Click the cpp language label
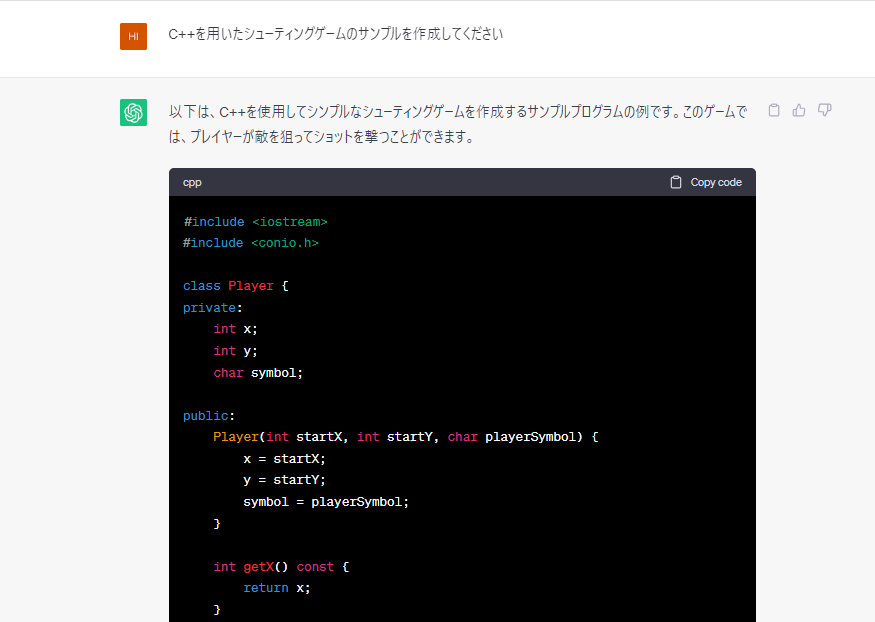 192,182
